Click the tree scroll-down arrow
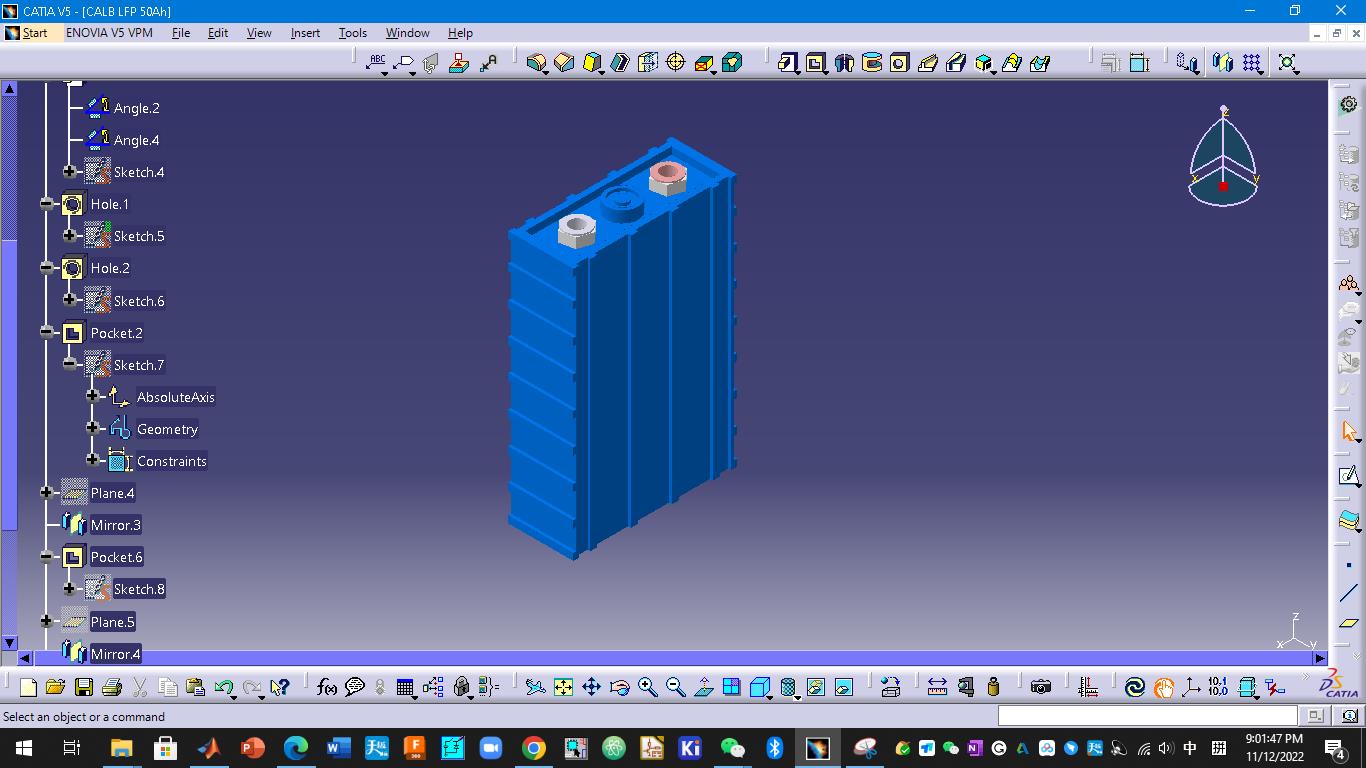1366x768 pixels. click(x=10, y=643)
